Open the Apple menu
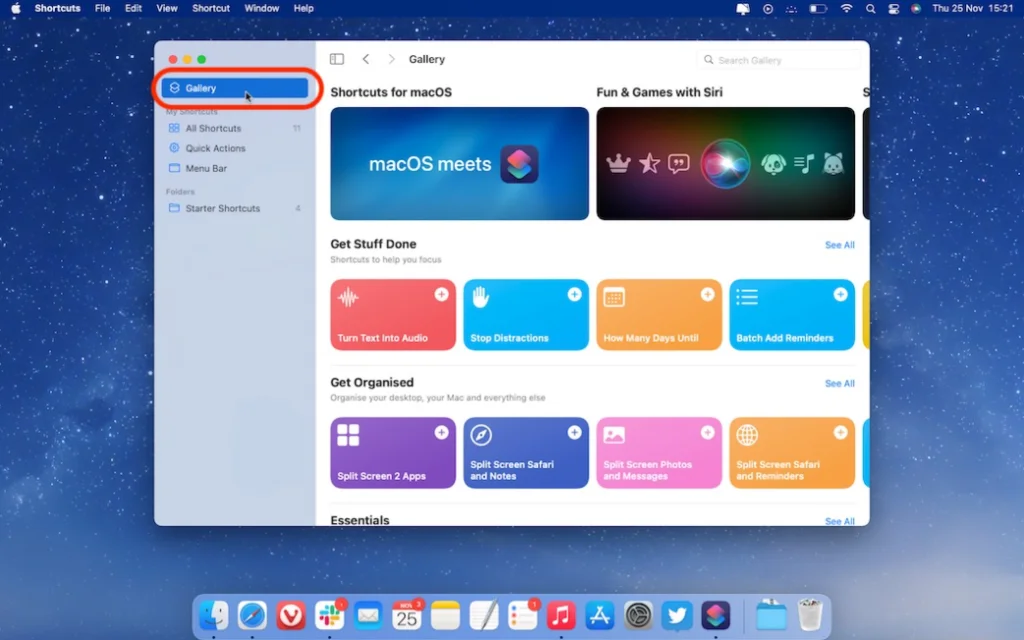 tap(16, 8)
